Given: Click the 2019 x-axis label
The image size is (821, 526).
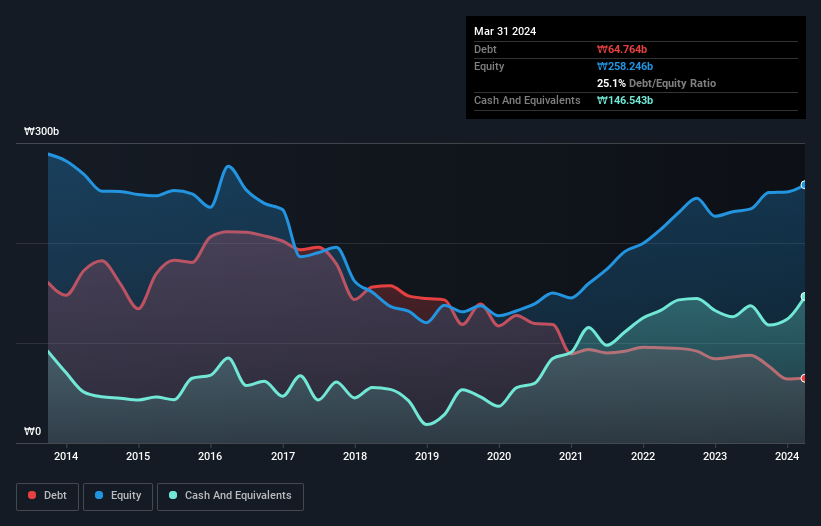Looking at the screenshot, I should [x=427, y=456].
